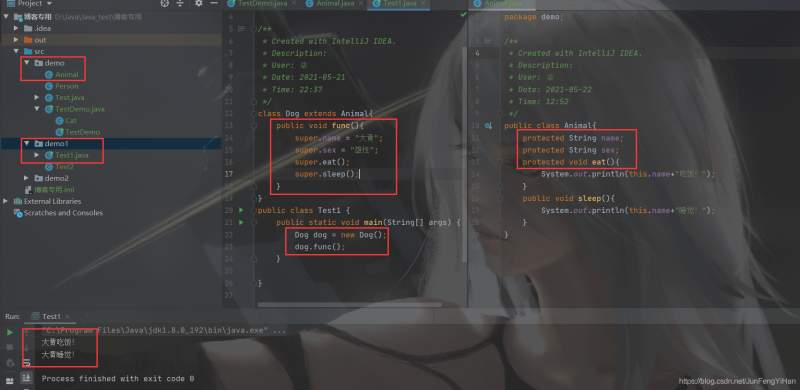Switch to Animal.java editor tab
The image size is (800, 390).
(333, 4)
